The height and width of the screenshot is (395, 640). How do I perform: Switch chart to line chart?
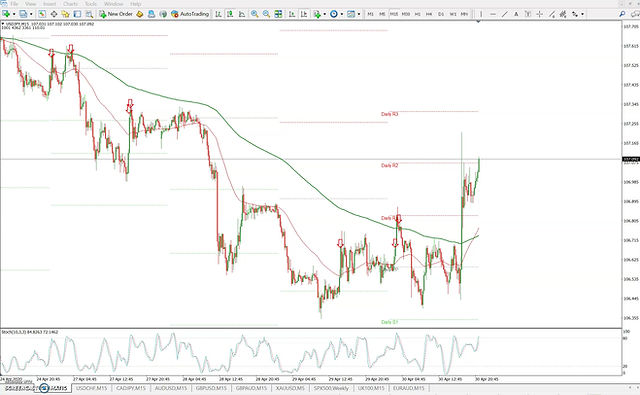pos(242,14)
